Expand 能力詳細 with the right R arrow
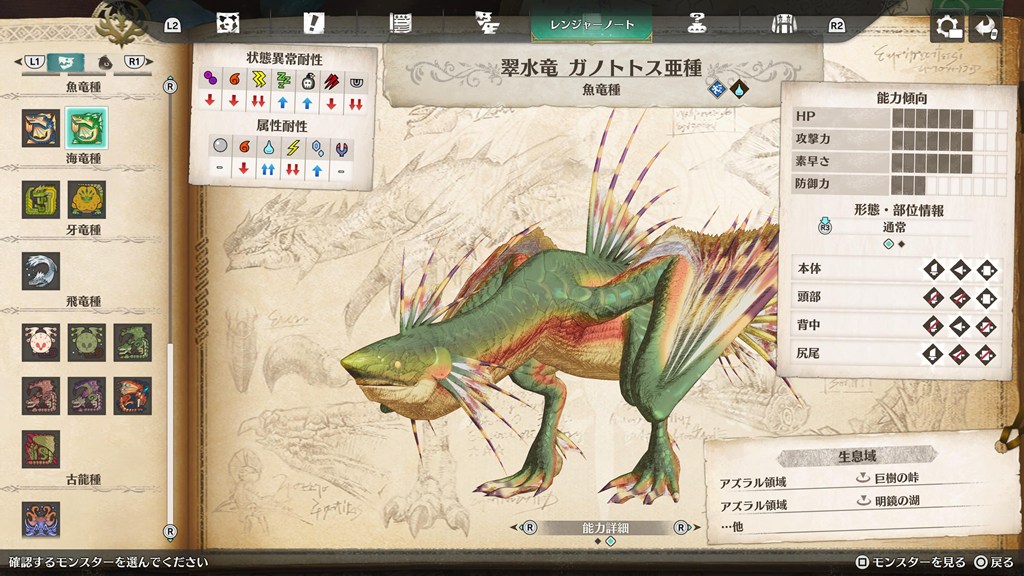Viewport: 1024px width, 576px height. point(681,527)
